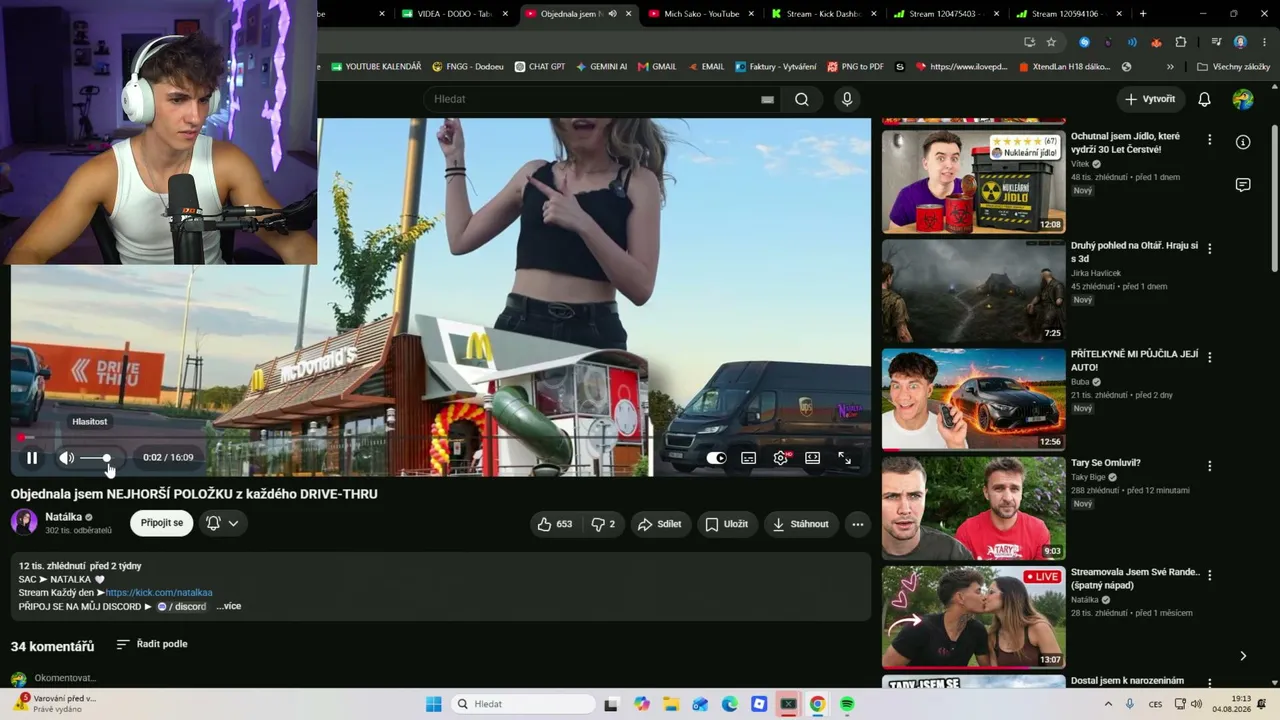Click the YouTube search magnifier button

(x=801, y=99)
